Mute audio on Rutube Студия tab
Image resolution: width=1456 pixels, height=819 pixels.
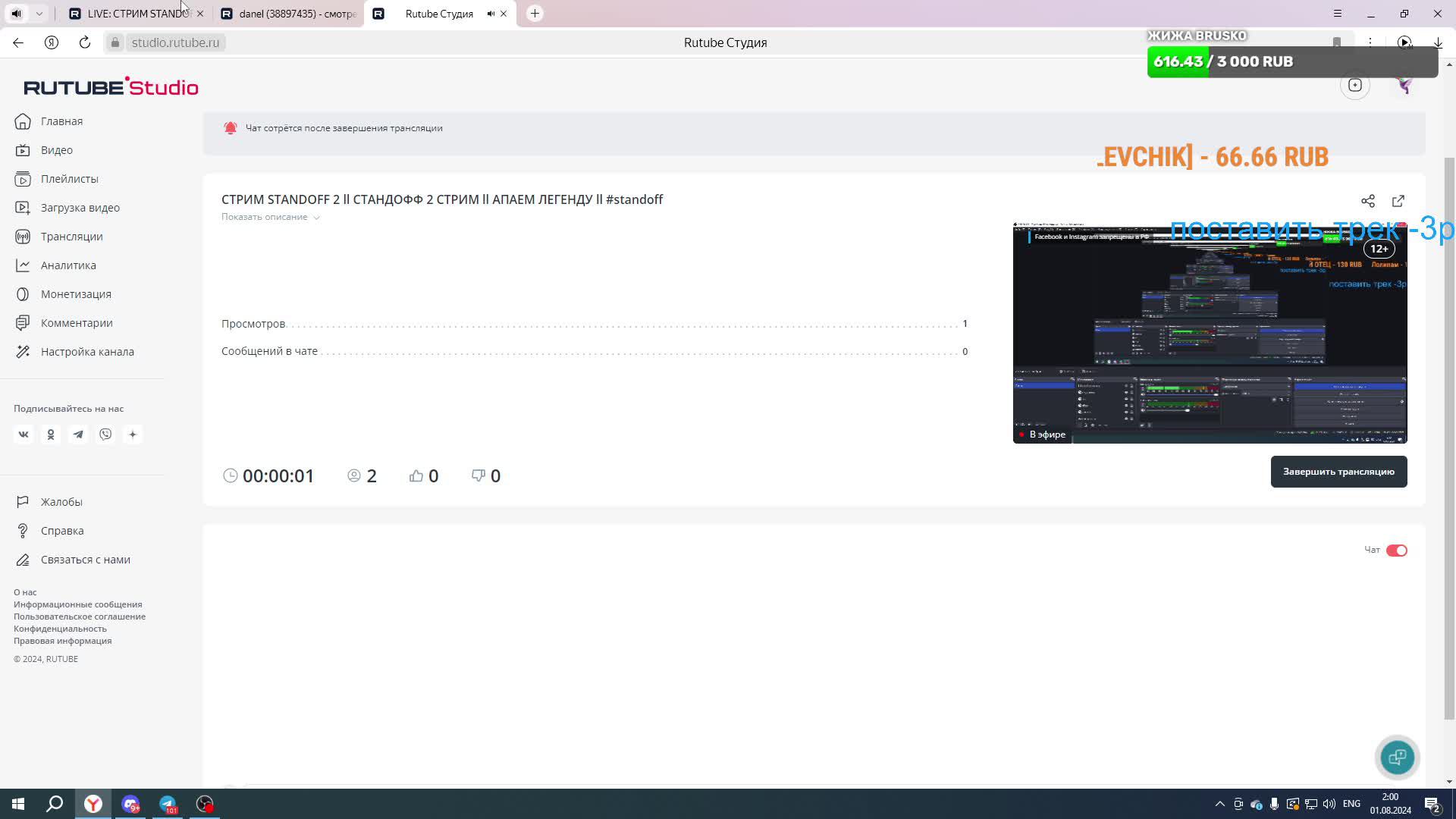[491, 14]
